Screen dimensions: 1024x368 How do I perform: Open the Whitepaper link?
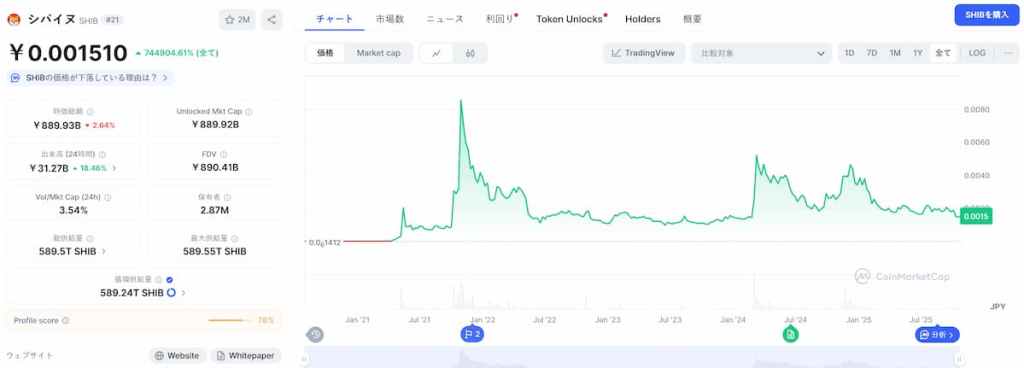[246, 356]
